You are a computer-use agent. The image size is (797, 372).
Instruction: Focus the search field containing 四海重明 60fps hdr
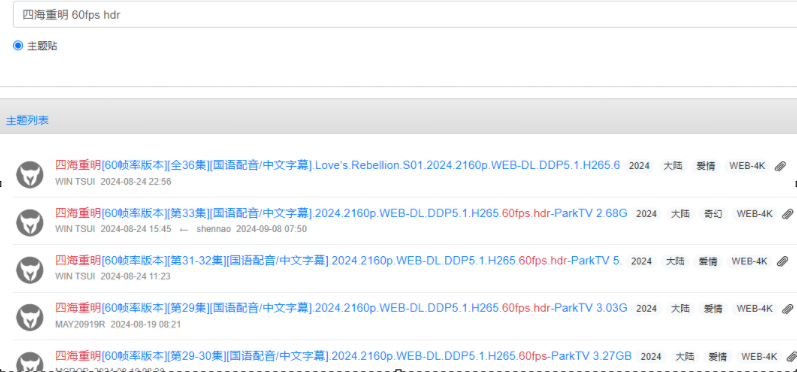point(405,15)
